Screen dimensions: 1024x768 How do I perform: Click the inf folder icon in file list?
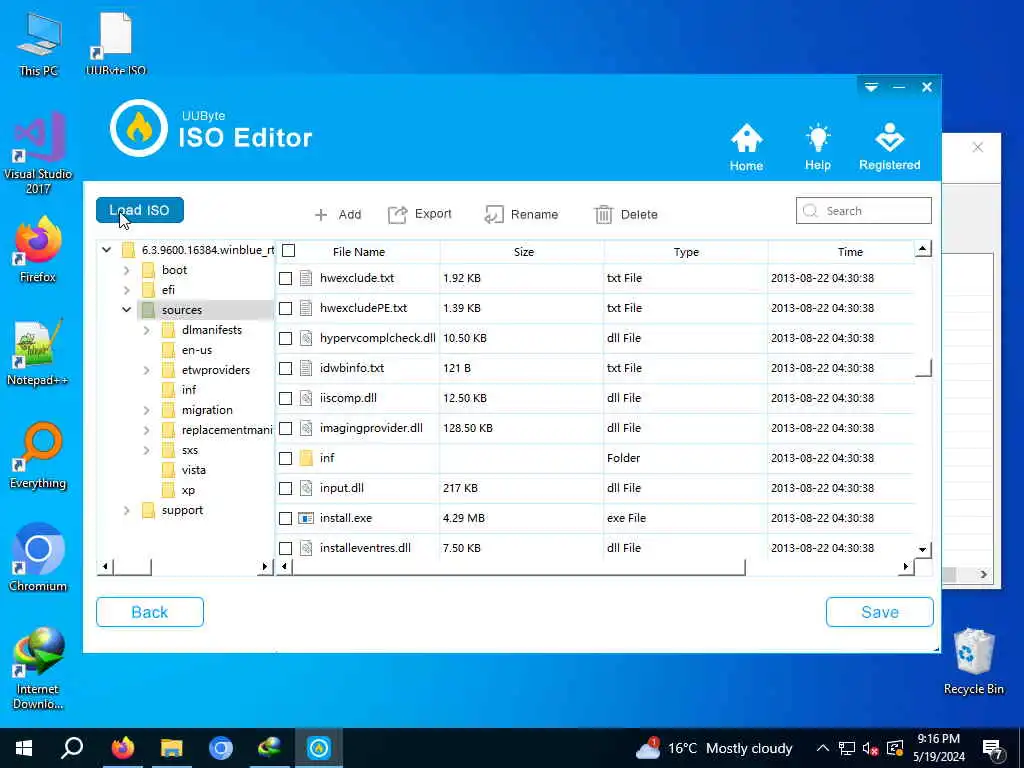[306, 458]
